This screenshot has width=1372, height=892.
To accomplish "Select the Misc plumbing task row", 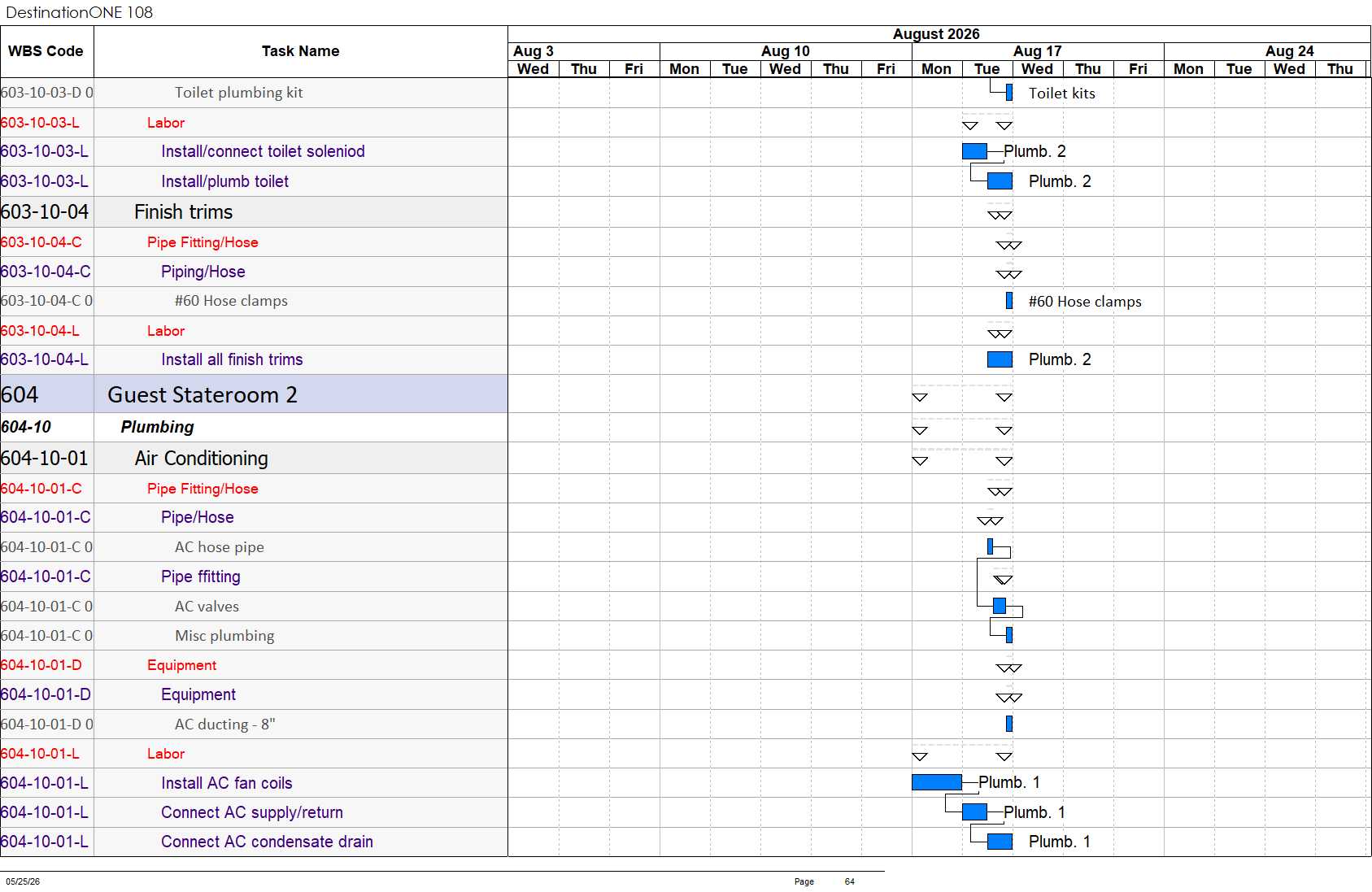I will tap(254, 636).
